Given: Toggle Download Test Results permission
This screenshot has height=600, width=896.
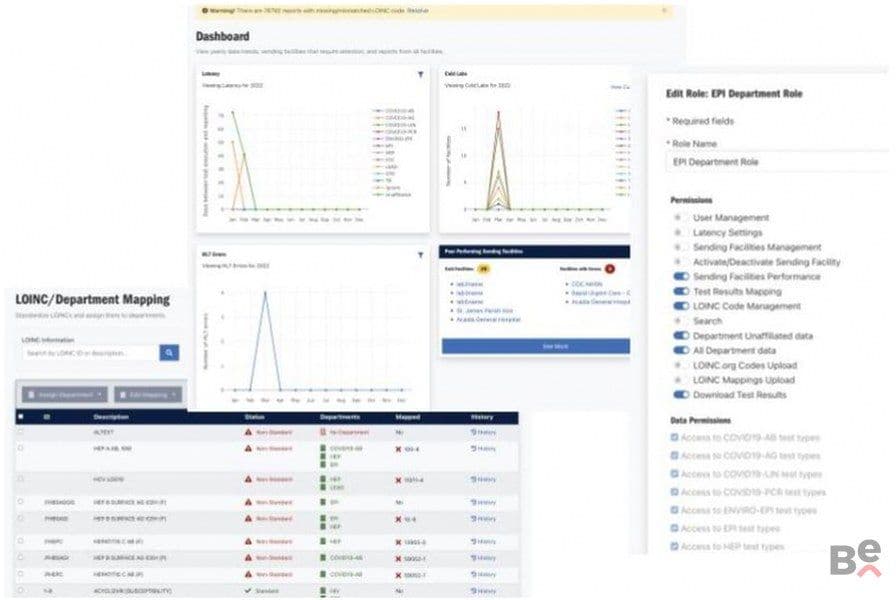Looking at the screenshot, I should 681,395.
